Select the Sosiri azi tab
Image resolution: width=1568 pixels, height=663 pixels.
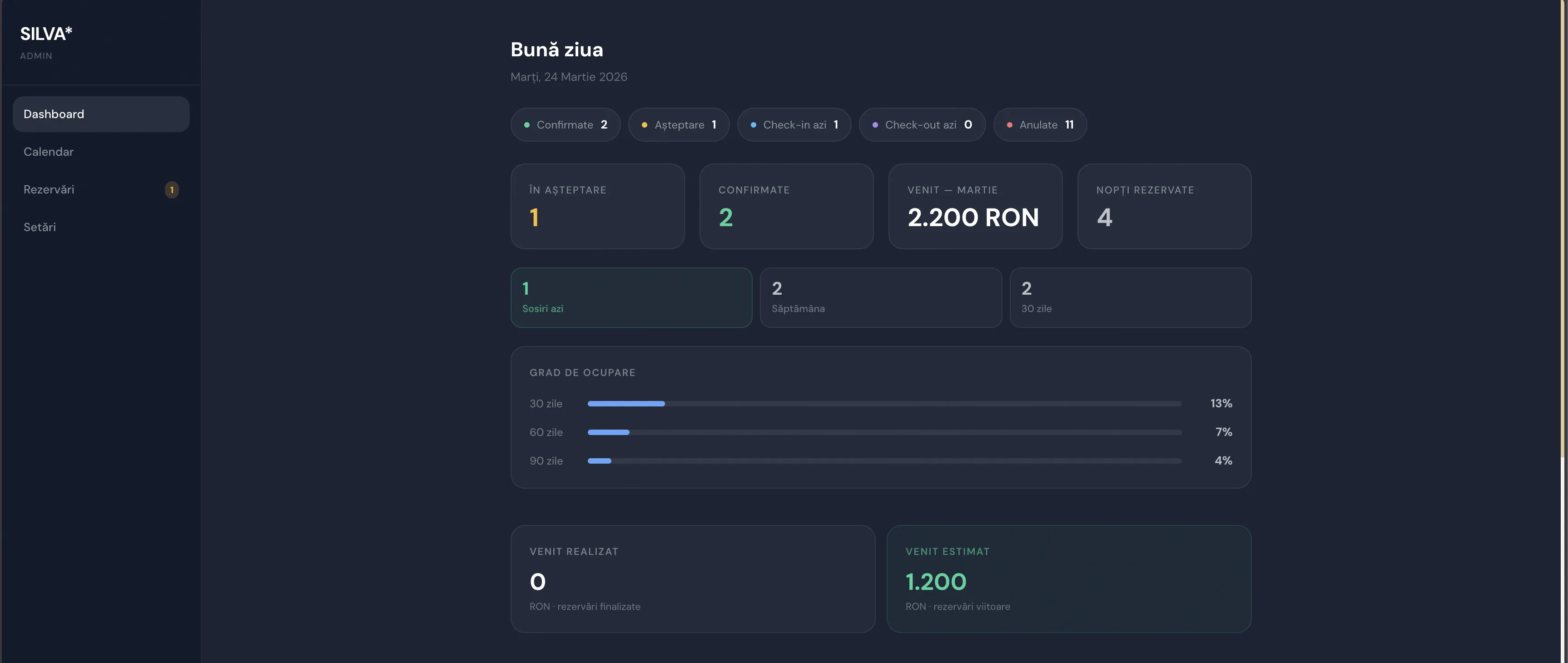point(631,297)
